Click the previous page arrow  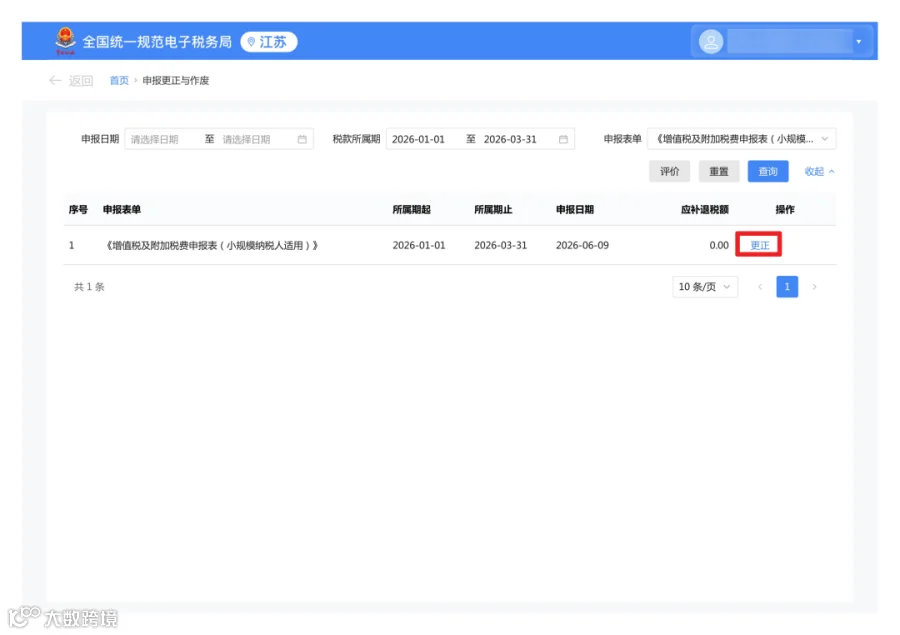(x=760, y=286)
